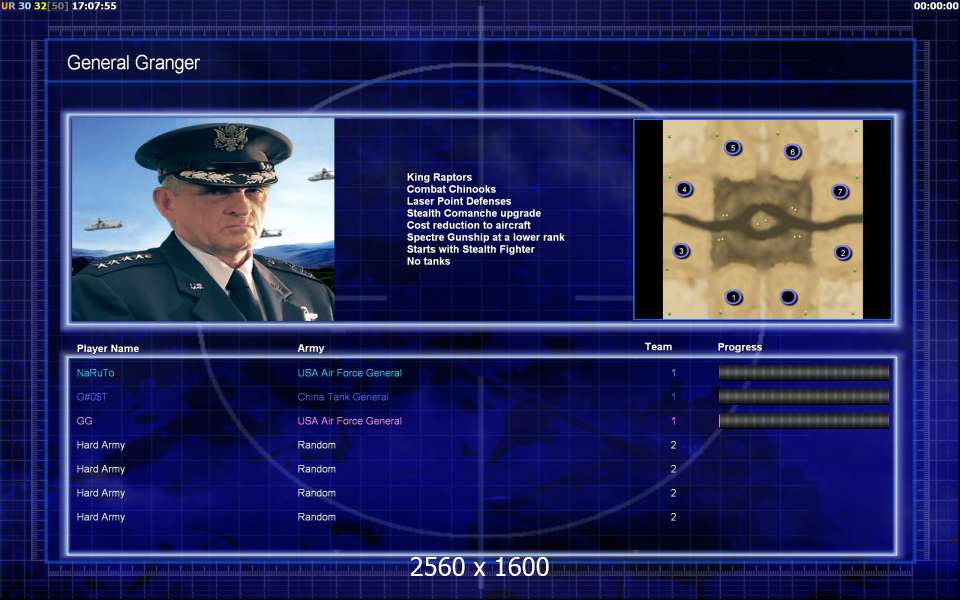Click the 00:00:00 elapsed timer
Screen dimensions: 960x600
click(936, 6)
